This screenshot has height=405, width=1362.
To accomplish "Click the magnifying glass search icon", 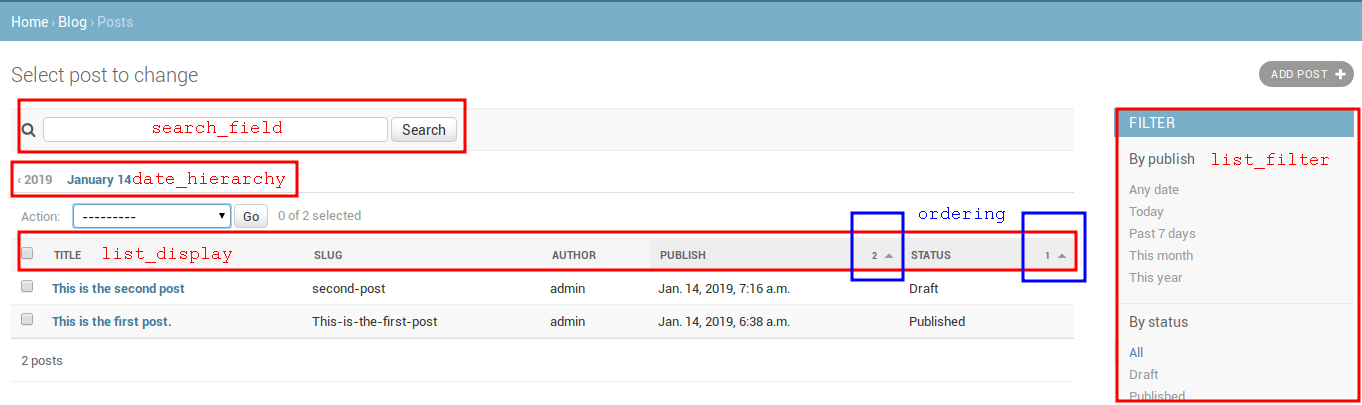I will pos(28,130).
